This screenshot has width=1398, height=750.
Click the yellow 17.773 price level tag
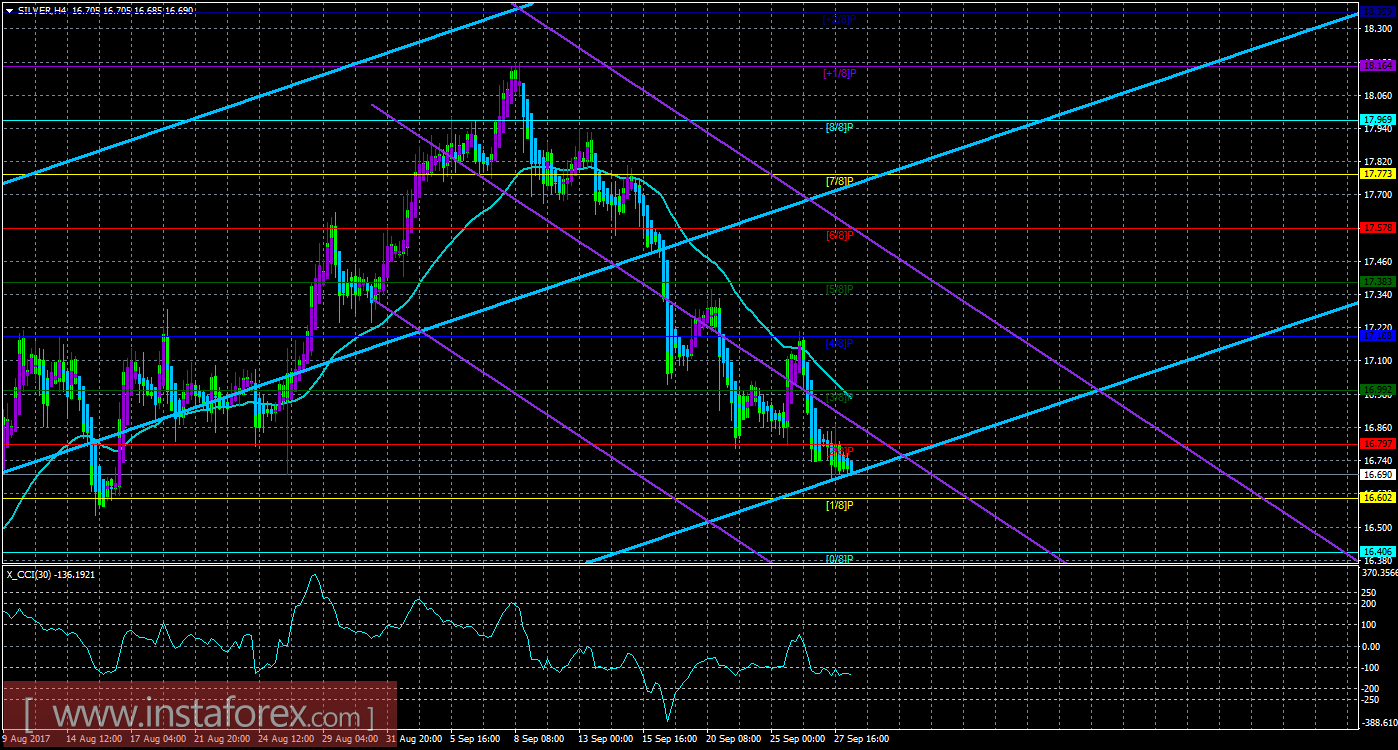point(1376,174)
